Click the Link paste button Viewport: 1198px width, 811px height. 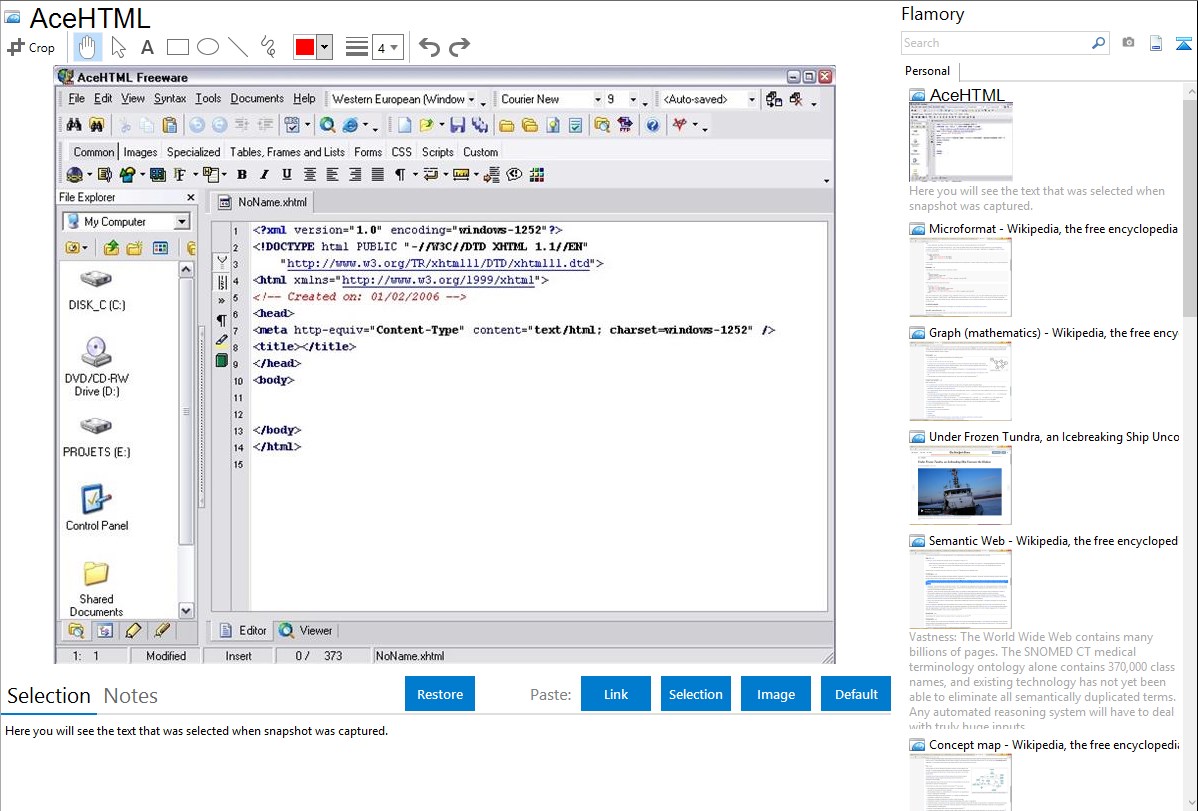coord(616,694)
